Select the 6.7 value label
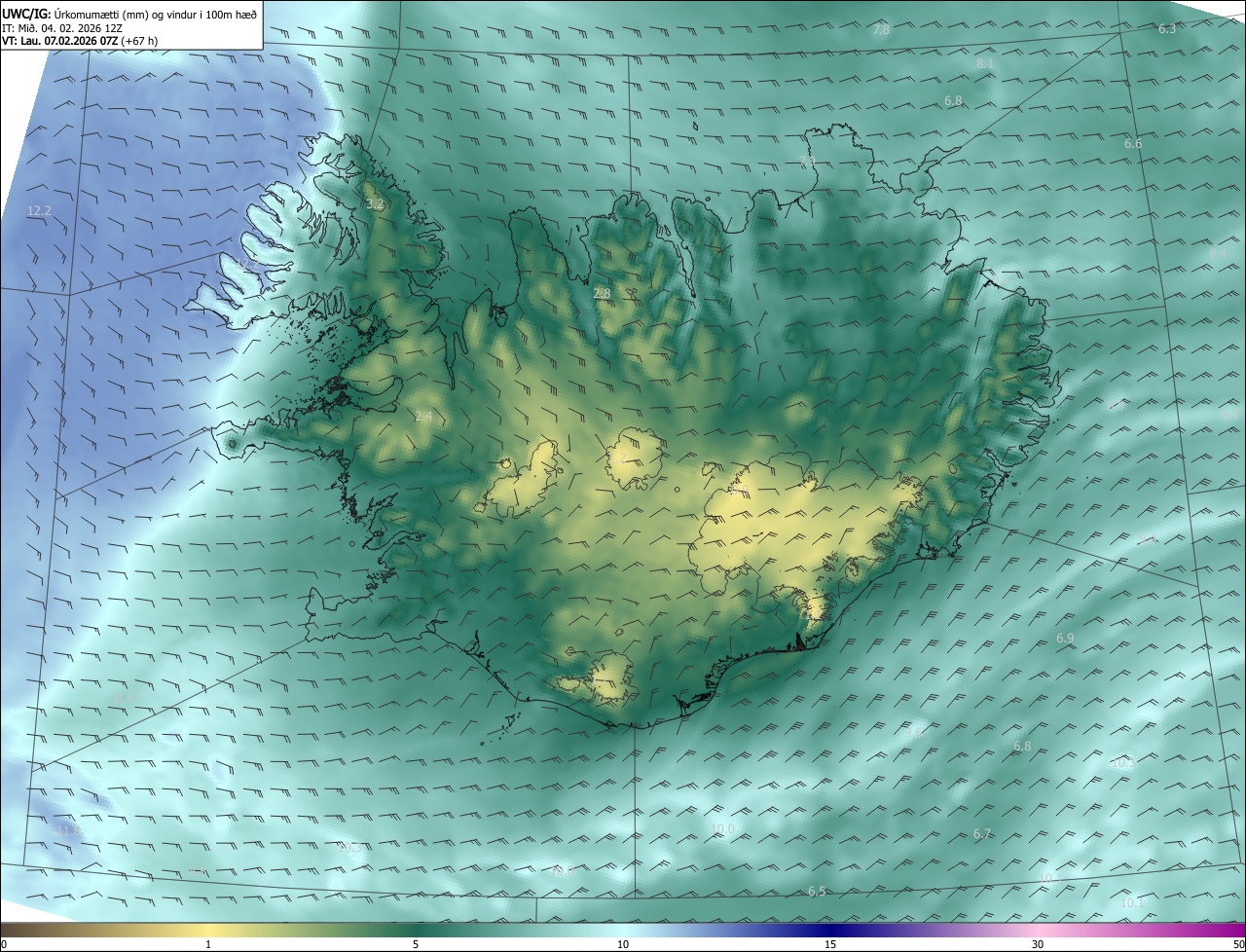 click(982, 833)
